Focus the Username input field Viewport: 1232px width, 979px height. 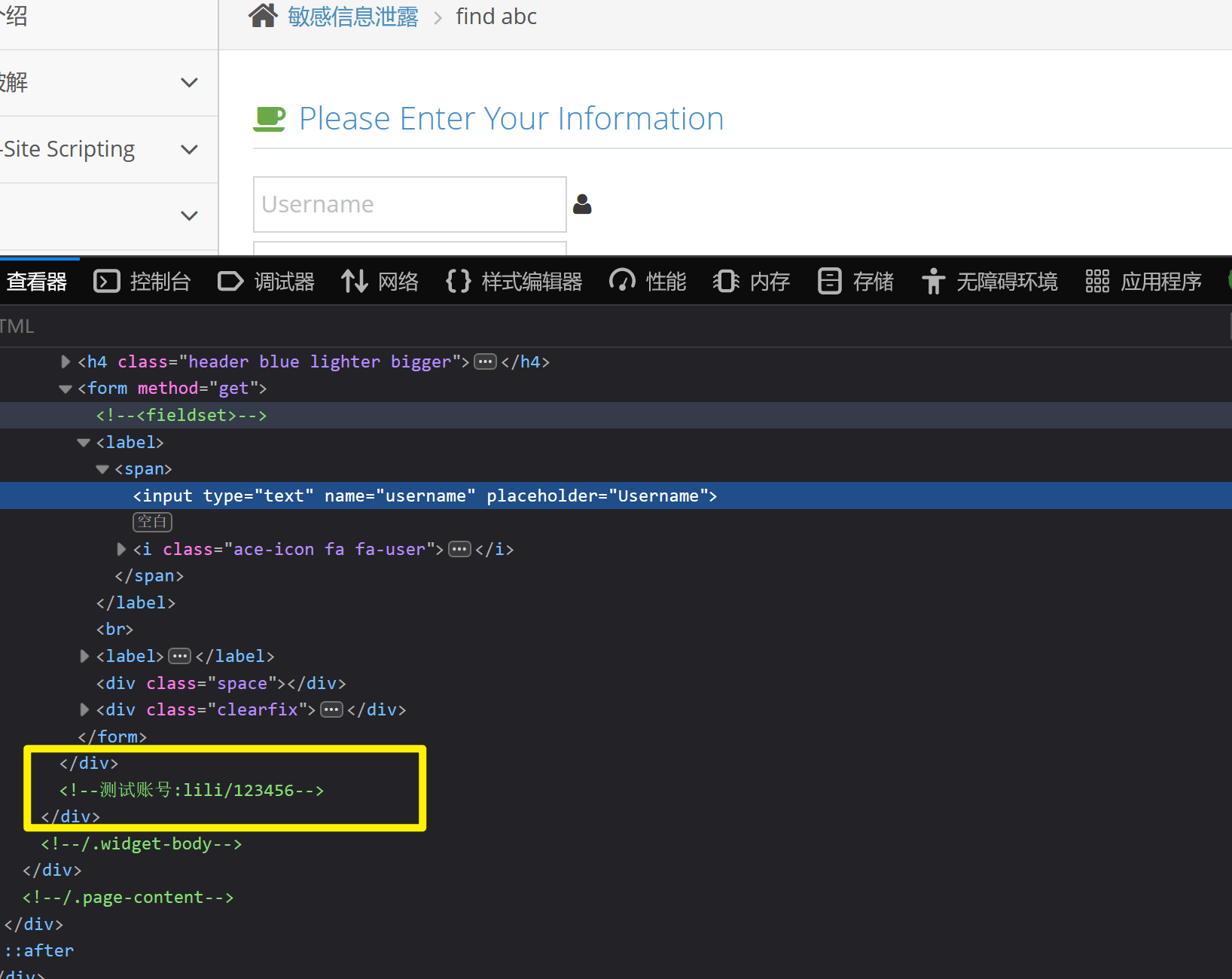(410, 204)
